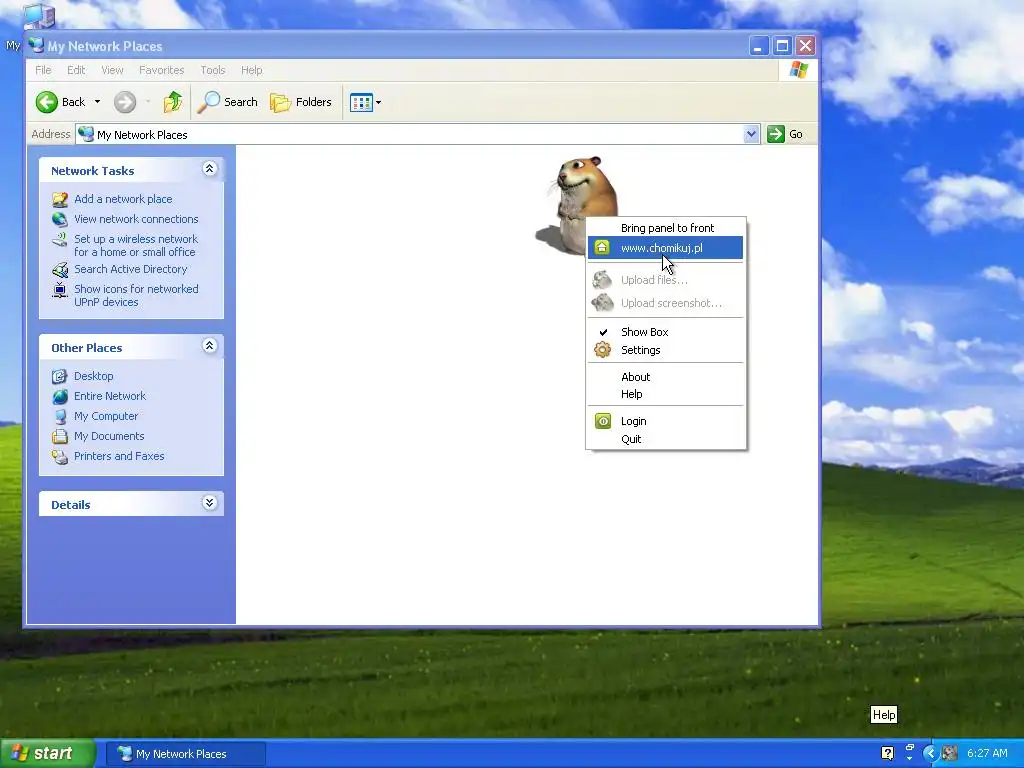This screenshot has height=768, width=1024.
Task: Choose Help in the hamster context menu
Action: 665,394
